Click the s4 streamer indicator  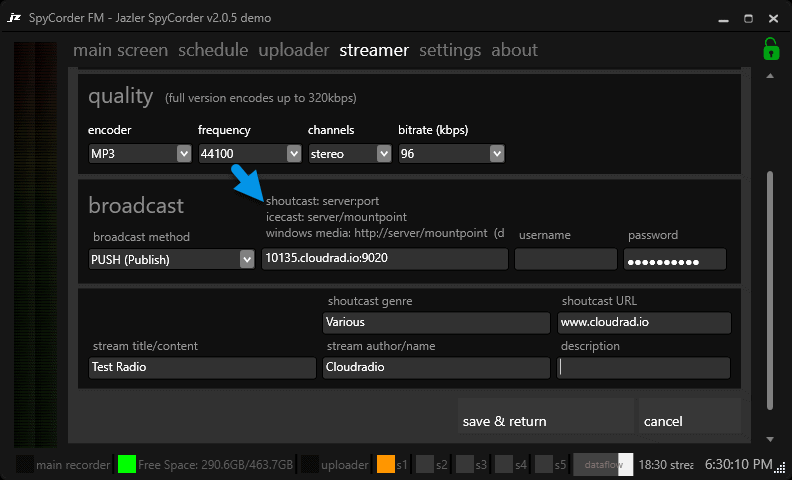[x=505, y=464]
